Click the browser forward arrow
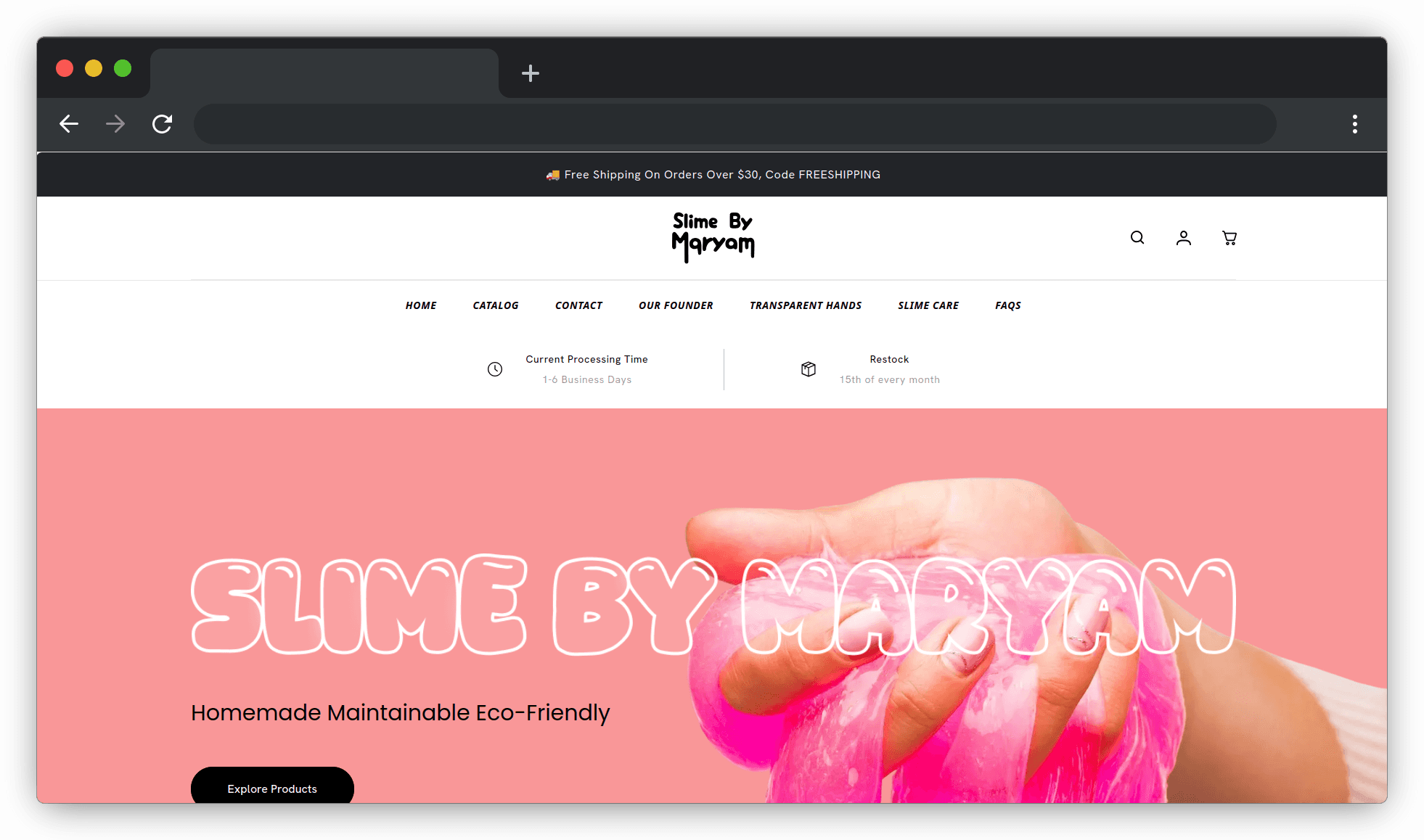This screenshot has height=840, width=1424. tap(115, 124)
